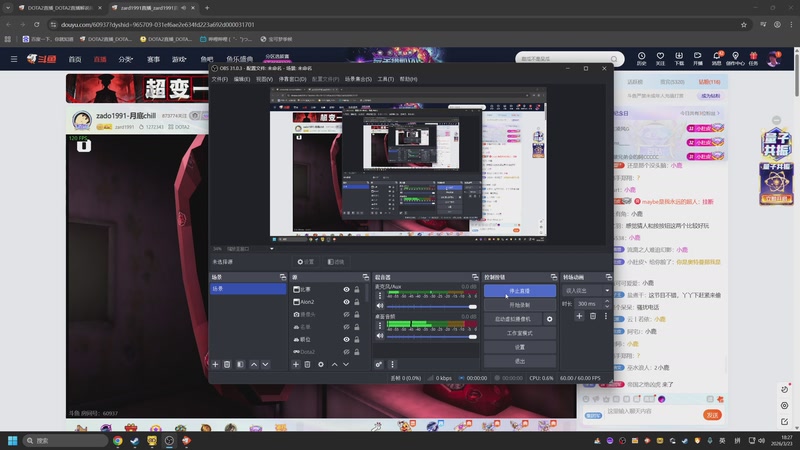Open Douyu messages bell icon
The width and height of the screenshot is (800, 450).
coord(716,58)
